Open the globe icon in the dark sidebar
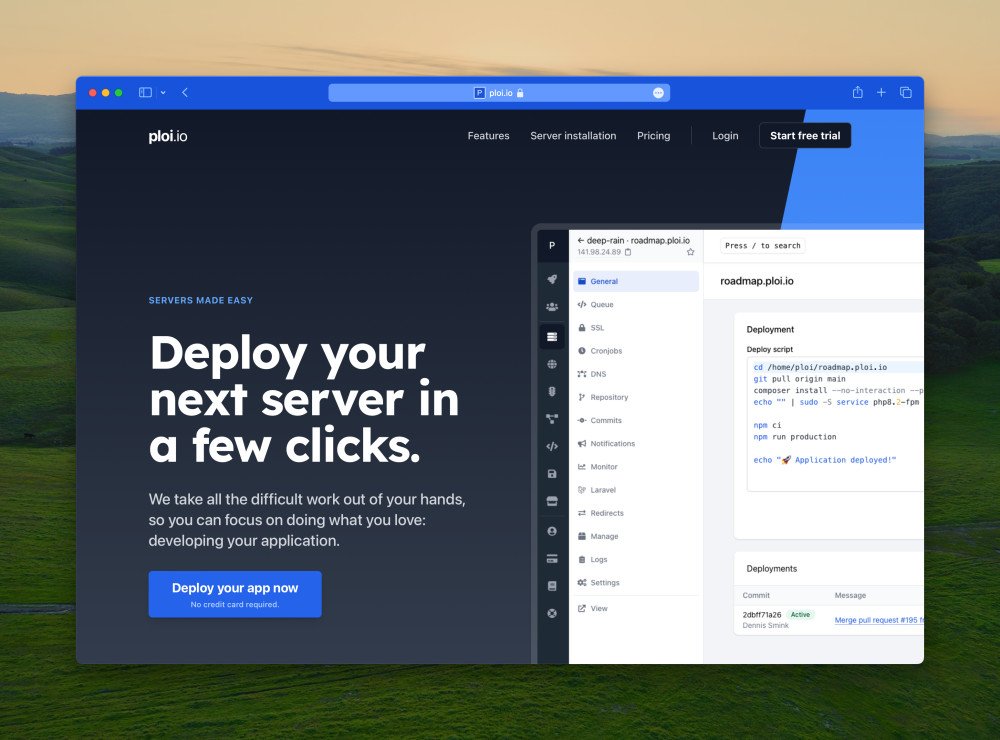The height and width of the screenshot is (740, 1000). click(552, 364)
